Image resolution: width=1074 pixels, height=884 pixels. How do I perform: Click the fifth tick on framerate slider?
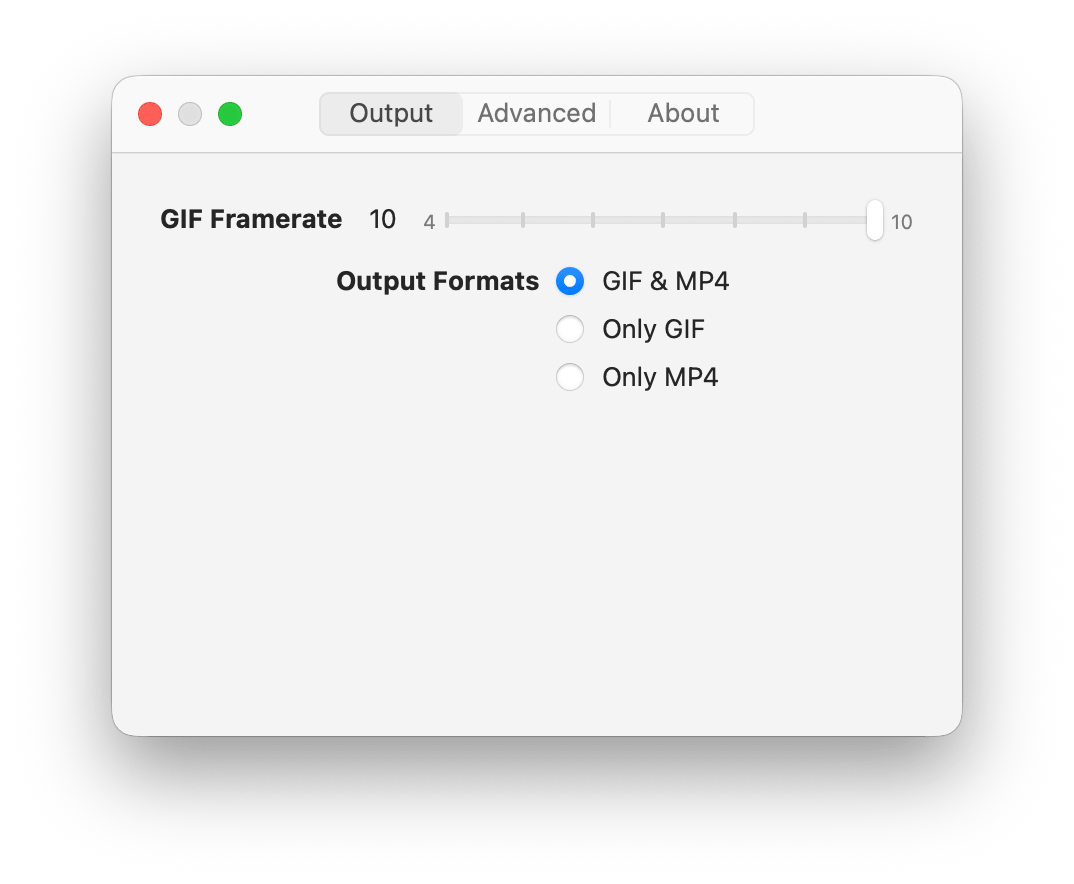click(x=735, y=220)
